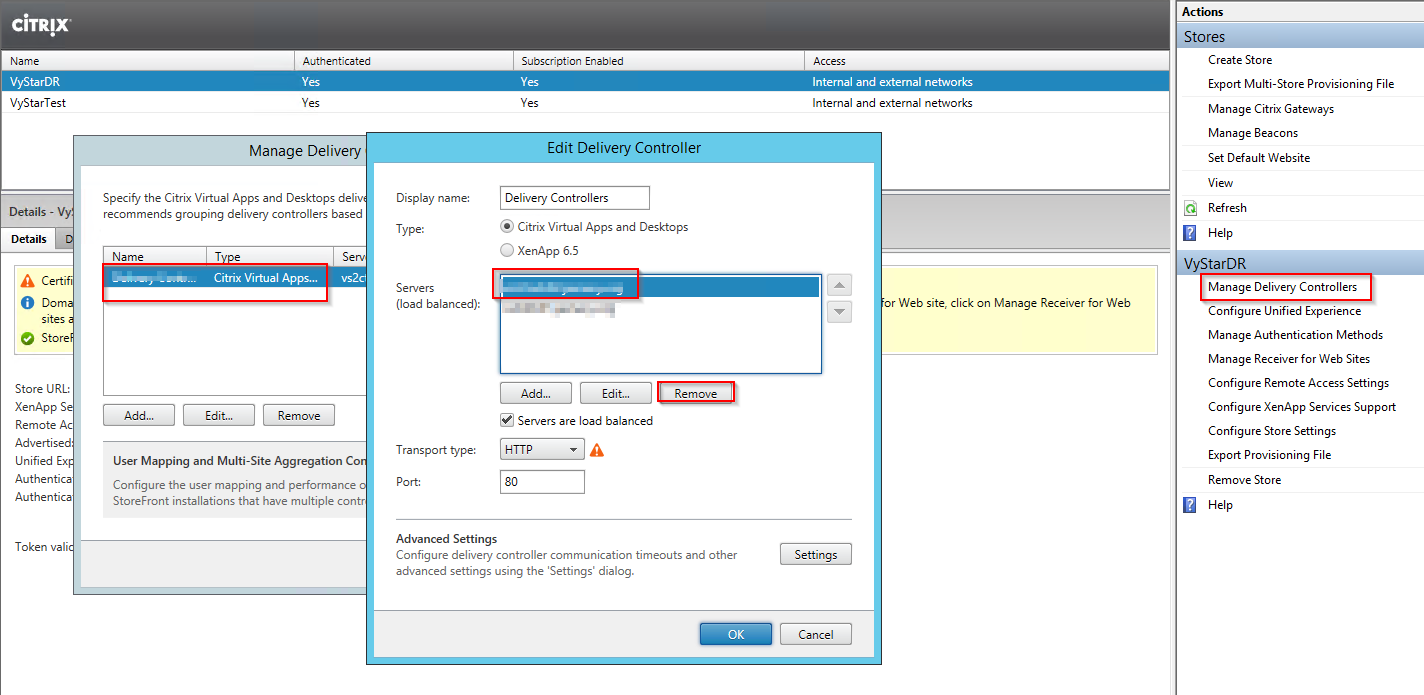Click Remove under the Servers list
Image resolution: width=1424 pixels, height=695 pixels.
click(696, 393)
